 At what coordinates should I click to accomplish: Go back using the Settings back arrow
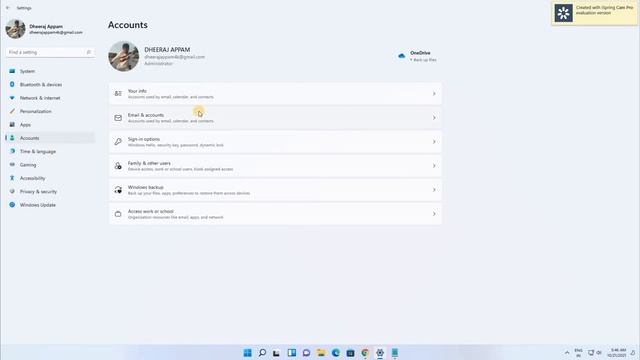(8, 8)
